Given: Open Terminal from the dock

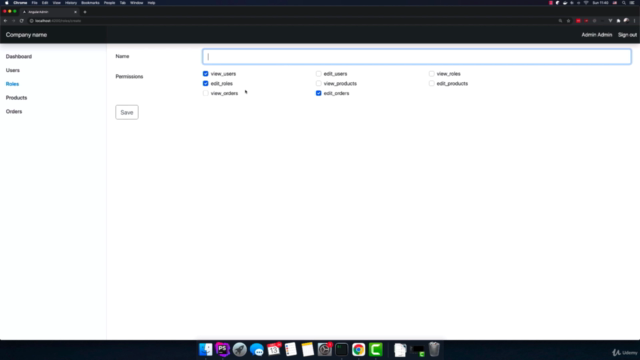Looking at the screenshot, I should click(x=342, y=350).
